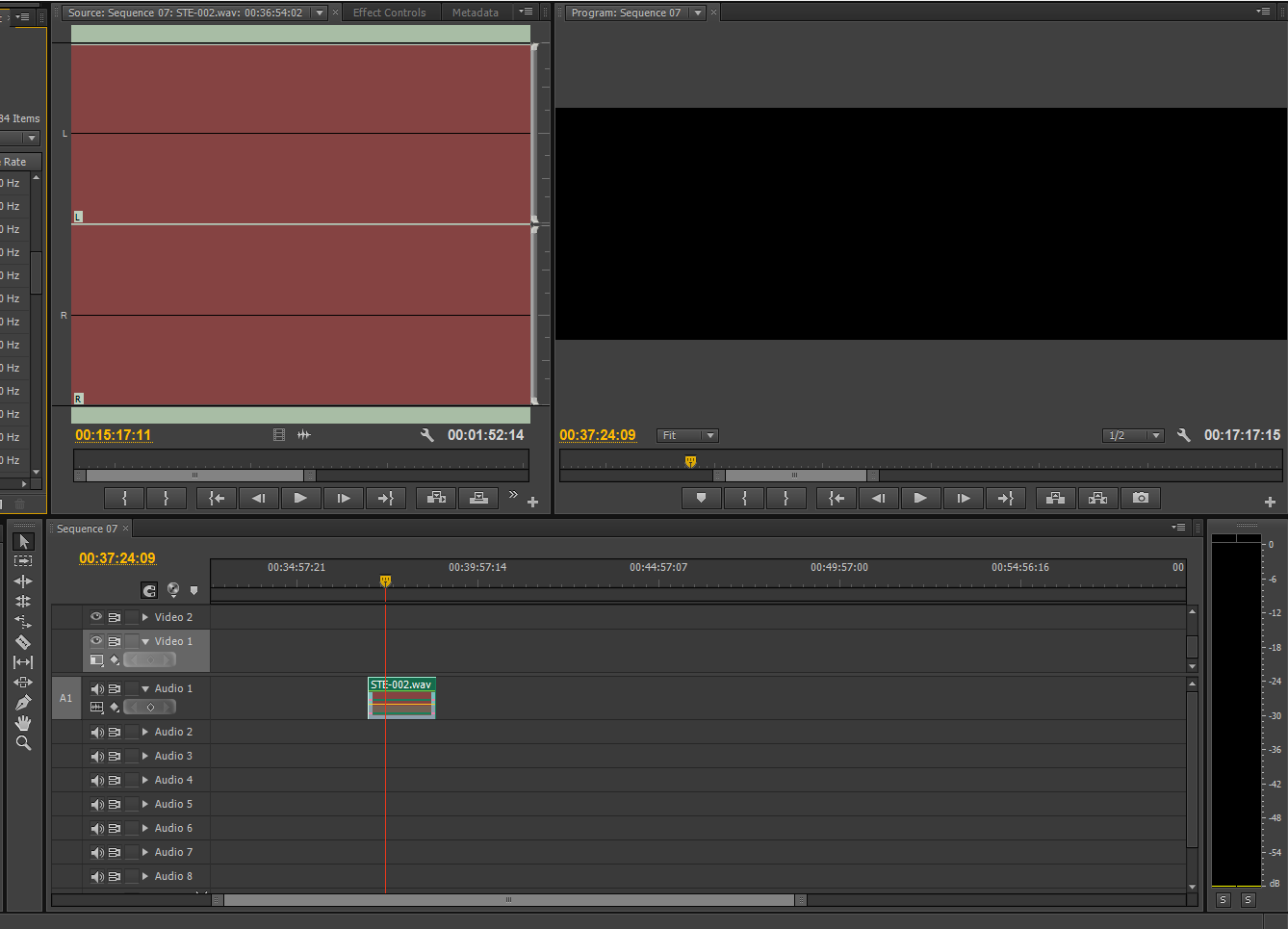
Task: Mute the Audio 1 track speaker
Action: pyautogui.click(x=96, y=689)
